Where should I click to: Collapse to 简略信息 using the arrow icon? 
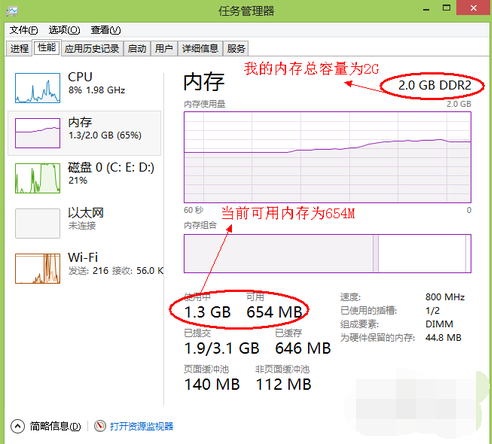pyautogui.click(x=18, y=426)
